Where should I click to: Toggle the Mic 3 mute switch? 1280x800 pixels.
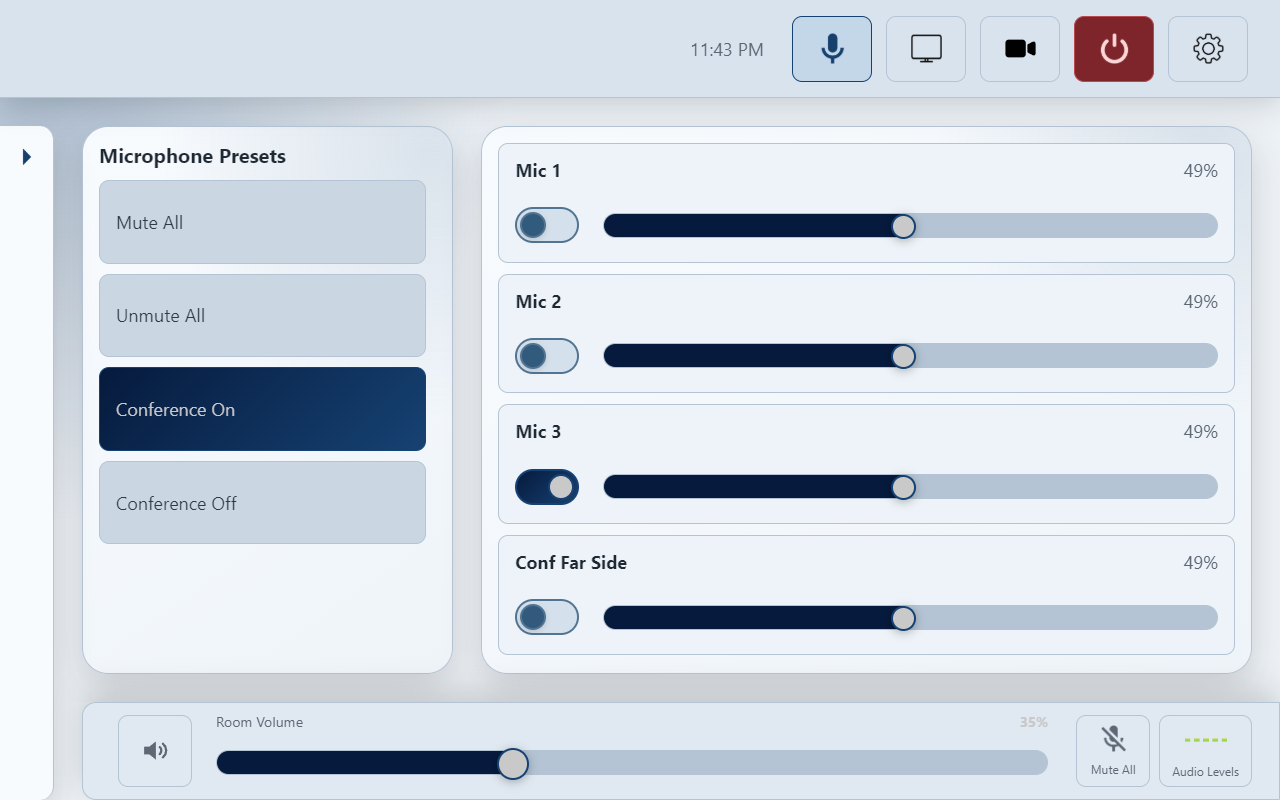click(547, 487)
